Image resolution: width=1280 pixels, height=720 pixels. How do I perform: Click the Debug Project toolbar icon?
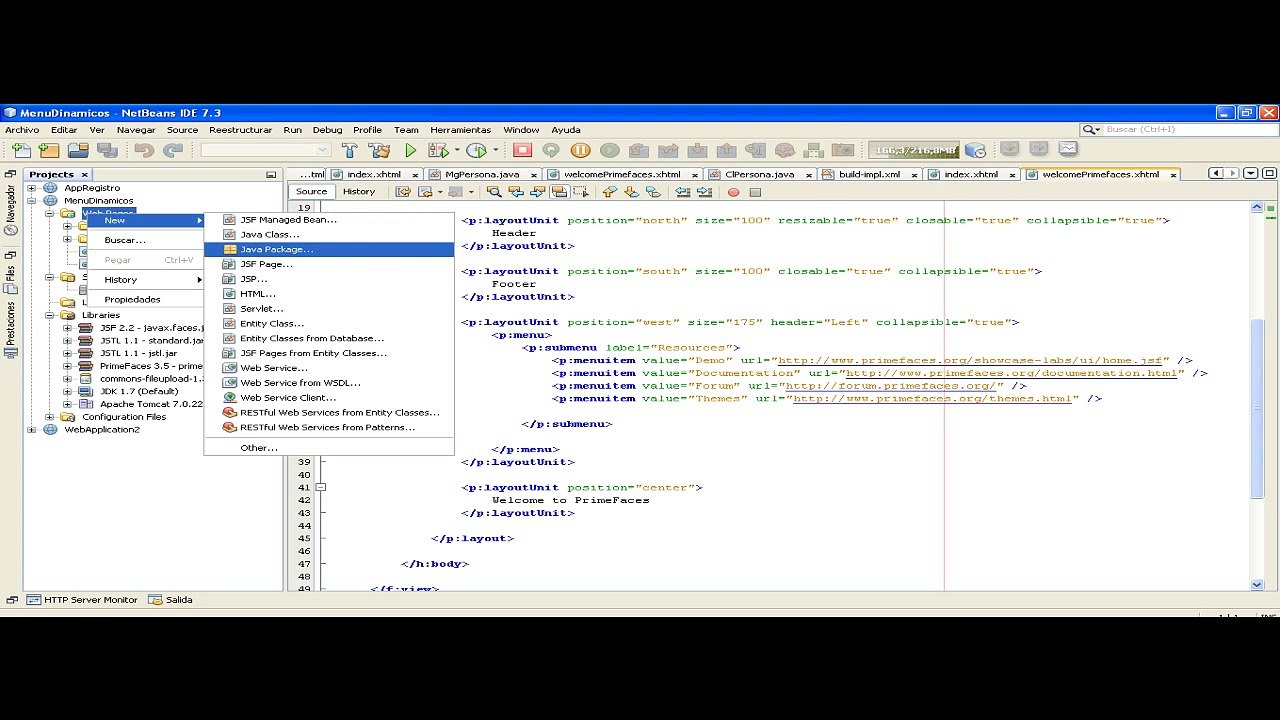[438, 150]
